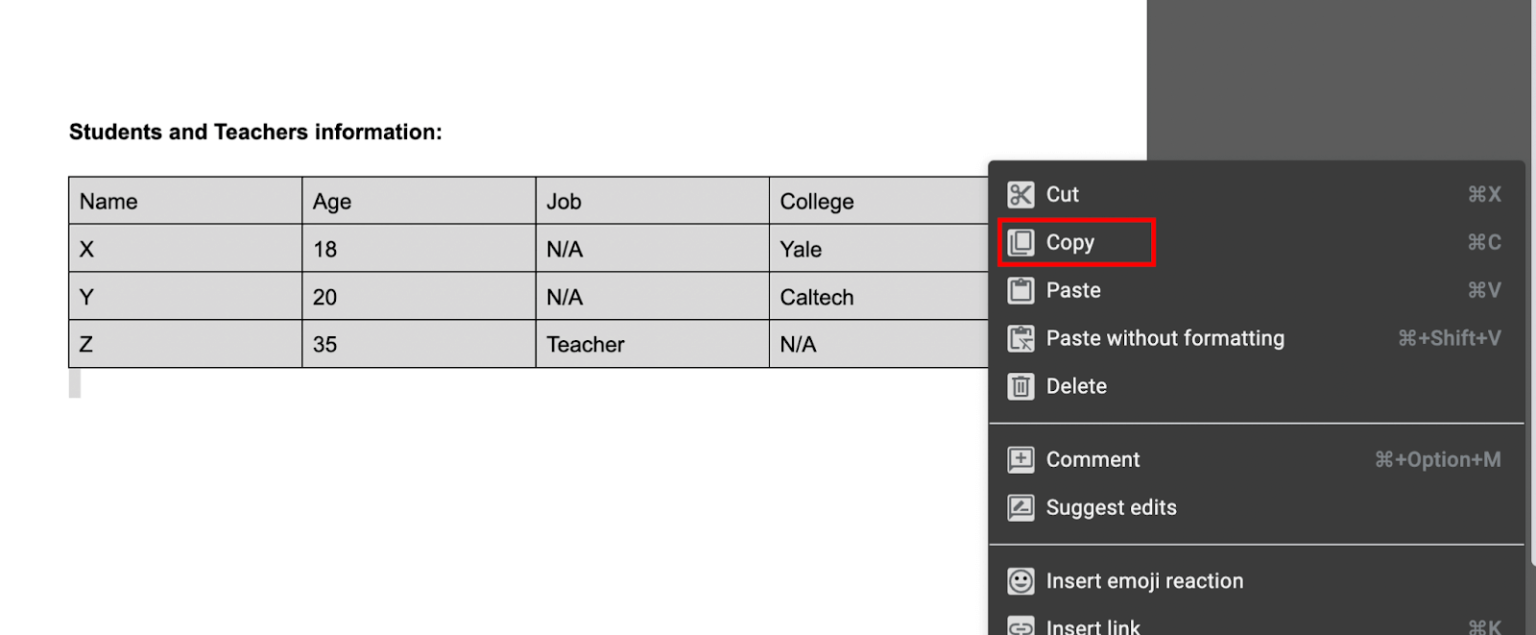Screen dimensions: 1536x635
Task: Select Paste without formatting menu entry
Action: click(x=1165, y=339)
